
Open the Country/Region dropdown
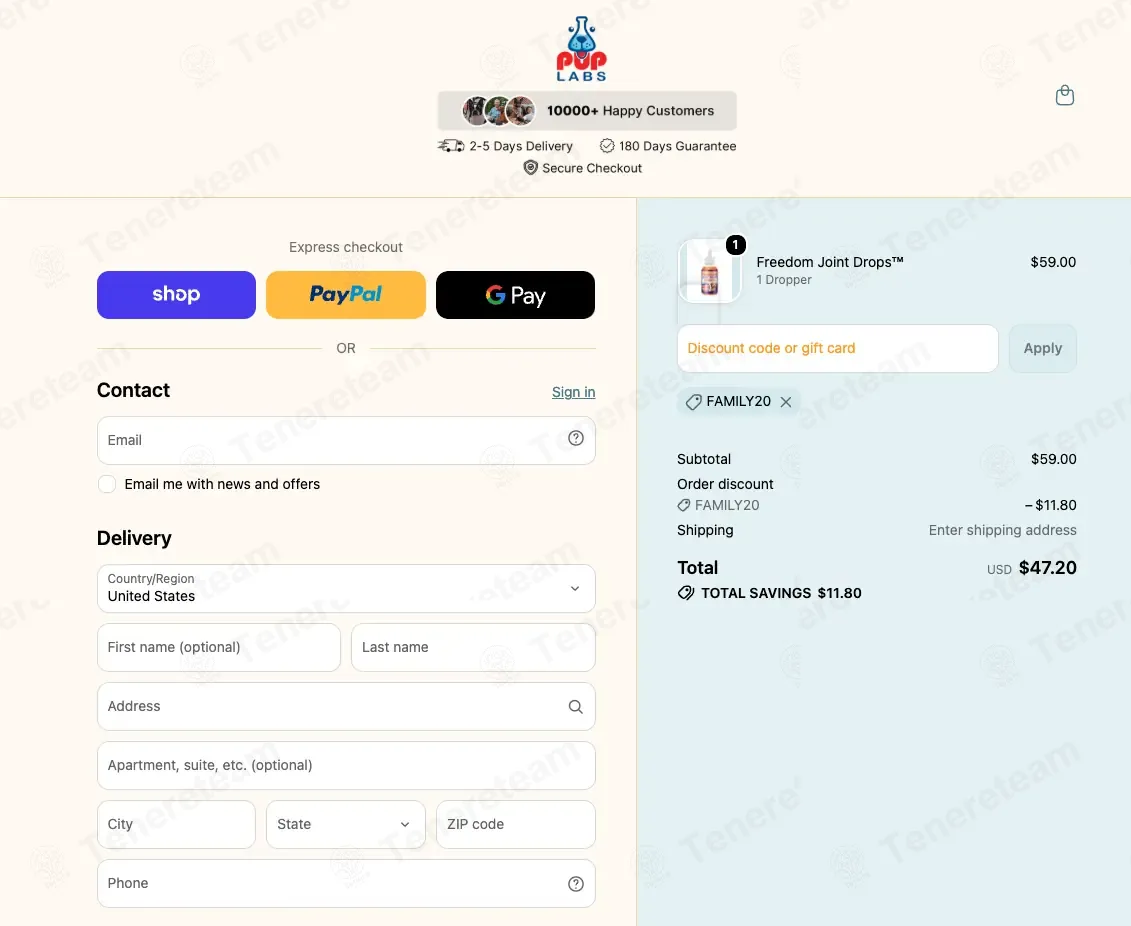(346, 588)
